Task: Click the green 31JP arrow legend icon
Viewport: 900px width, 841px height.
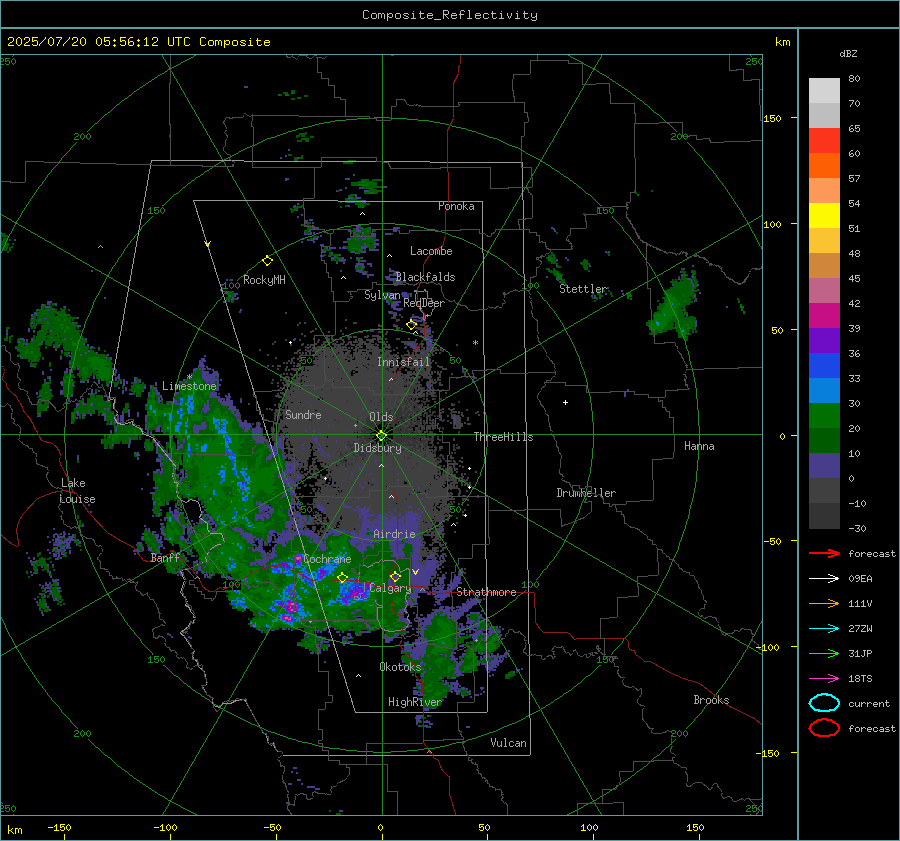Action: 824,653
